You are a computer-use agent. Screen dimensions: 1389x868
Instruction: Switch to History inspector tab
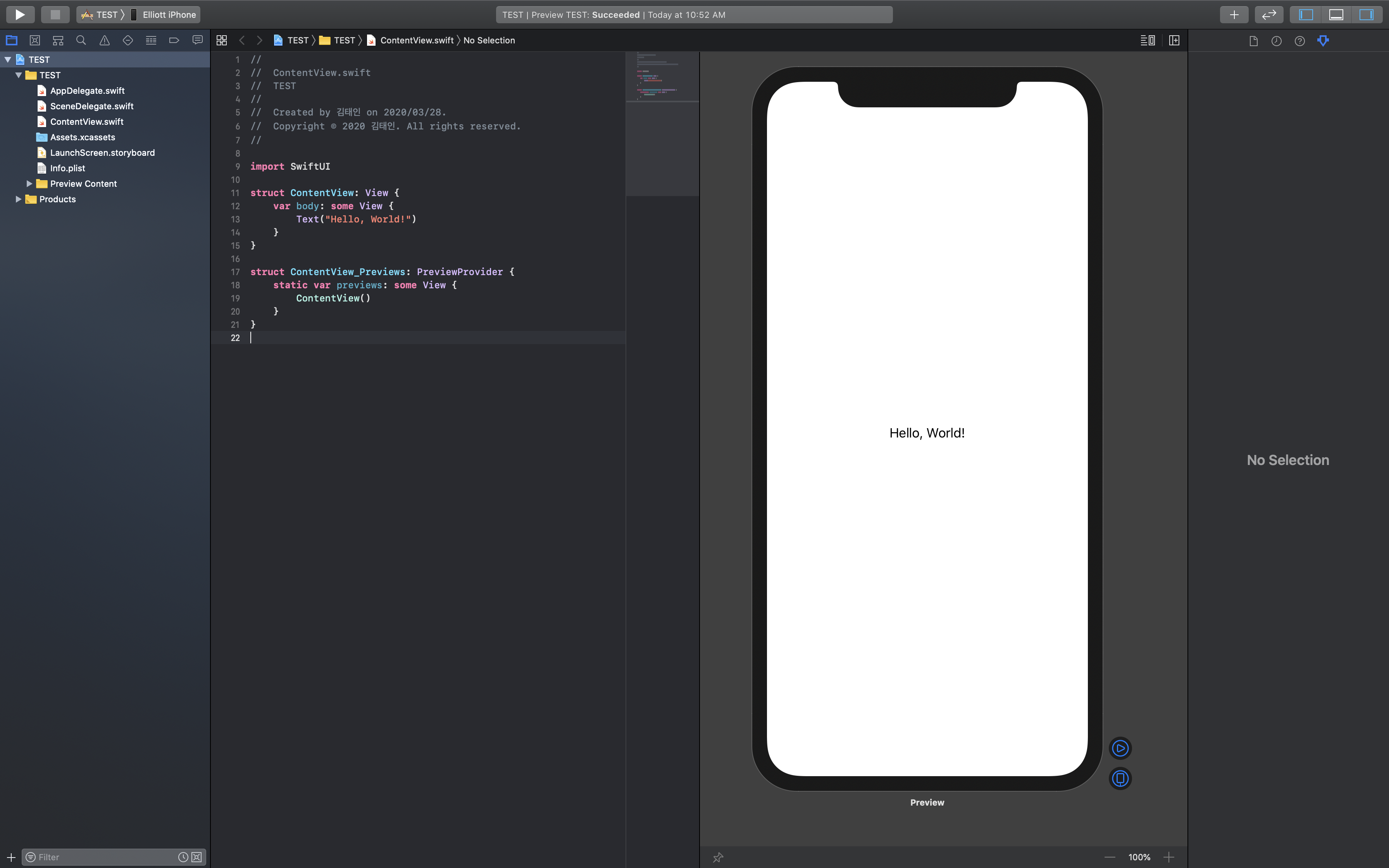(1277, 41)
